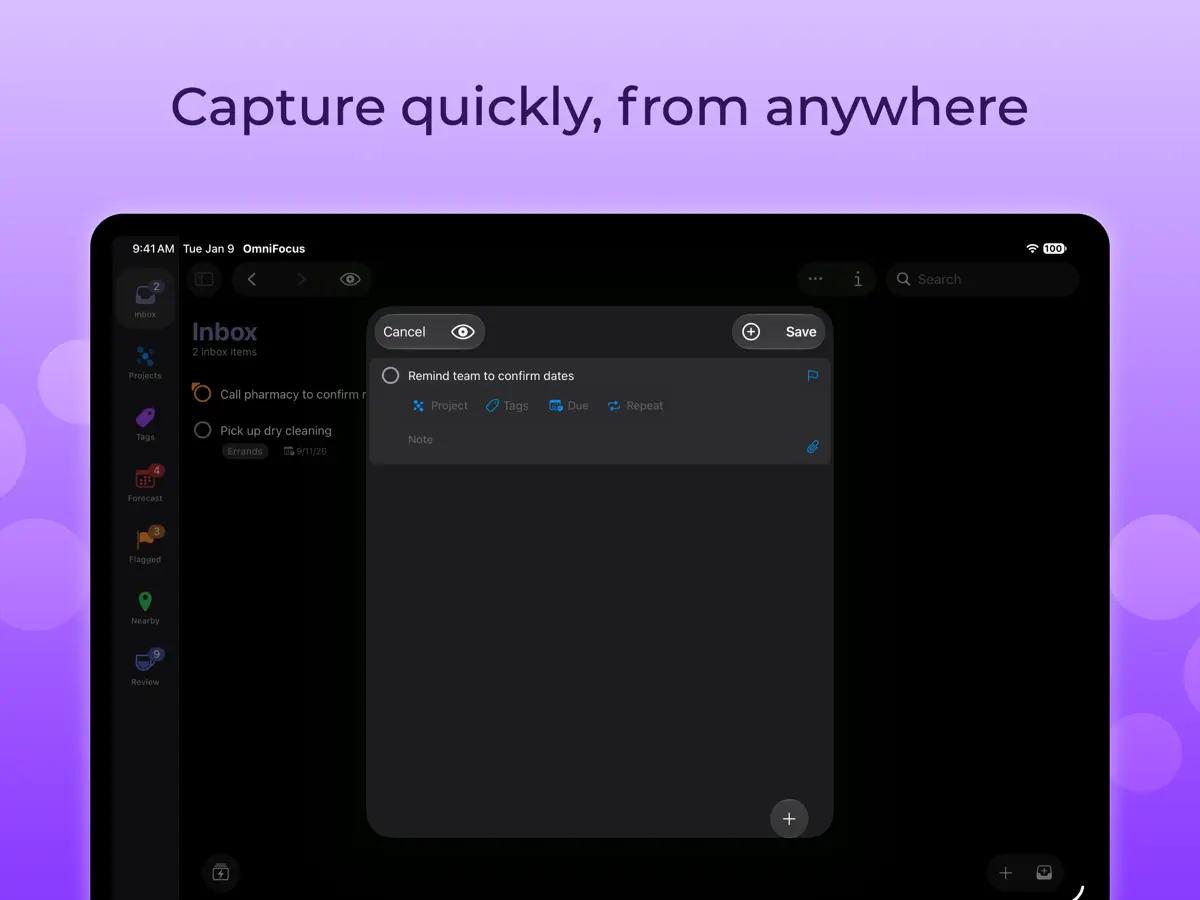Click the Search field
1200x900 pixels.
click(x=982, y=280)
